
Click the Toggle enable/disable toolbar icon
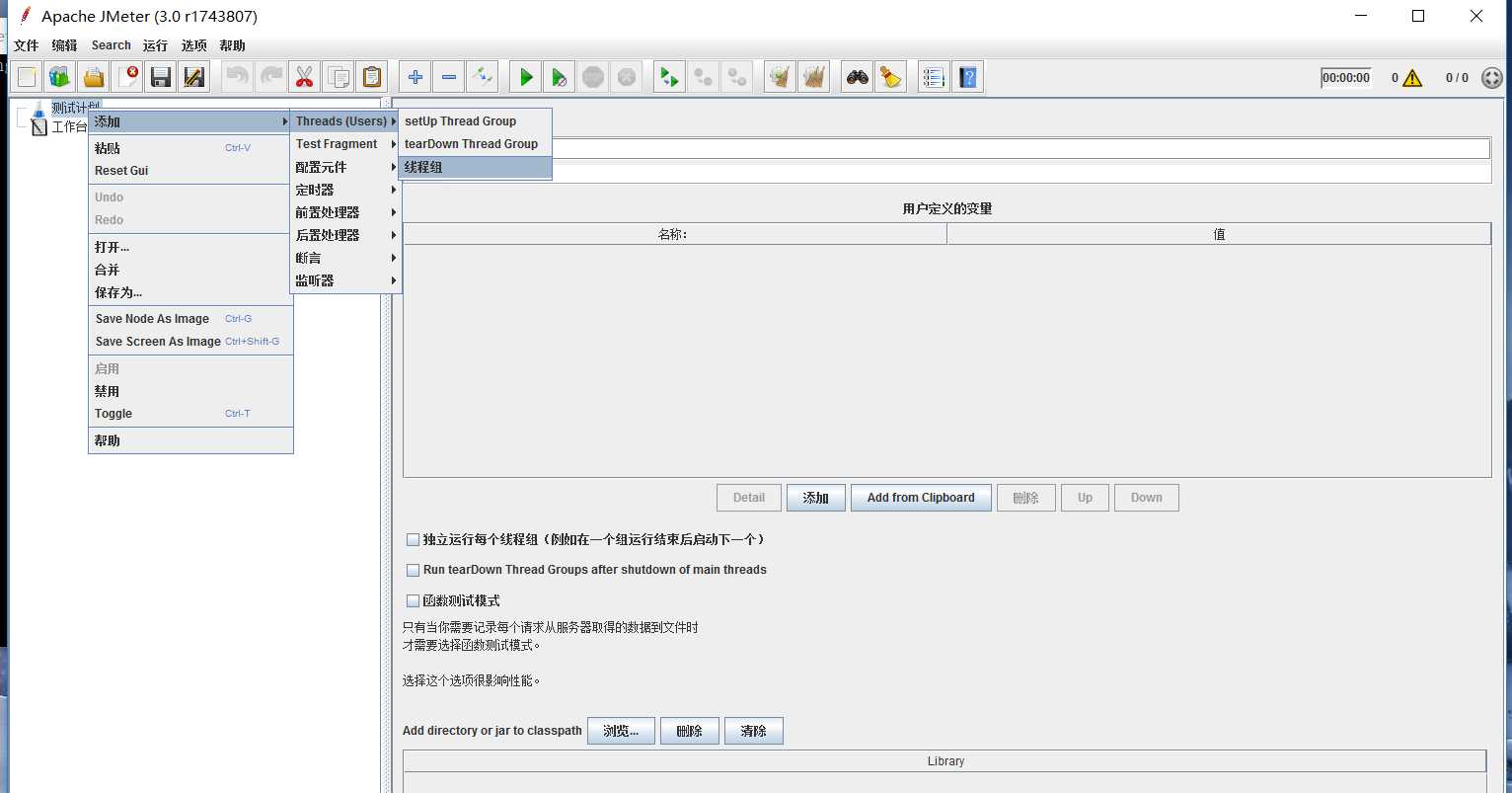coord(483,77)
